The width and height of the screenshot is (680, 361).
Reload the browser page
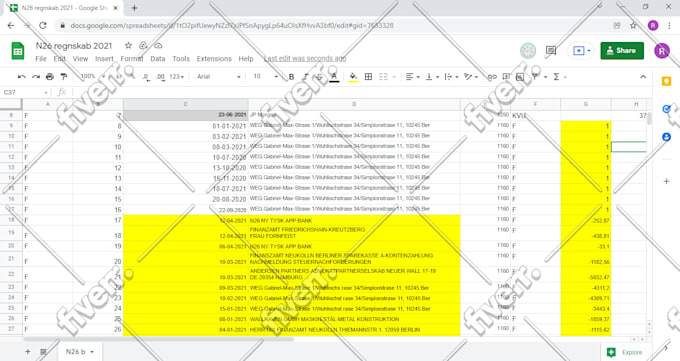[42, 26]
